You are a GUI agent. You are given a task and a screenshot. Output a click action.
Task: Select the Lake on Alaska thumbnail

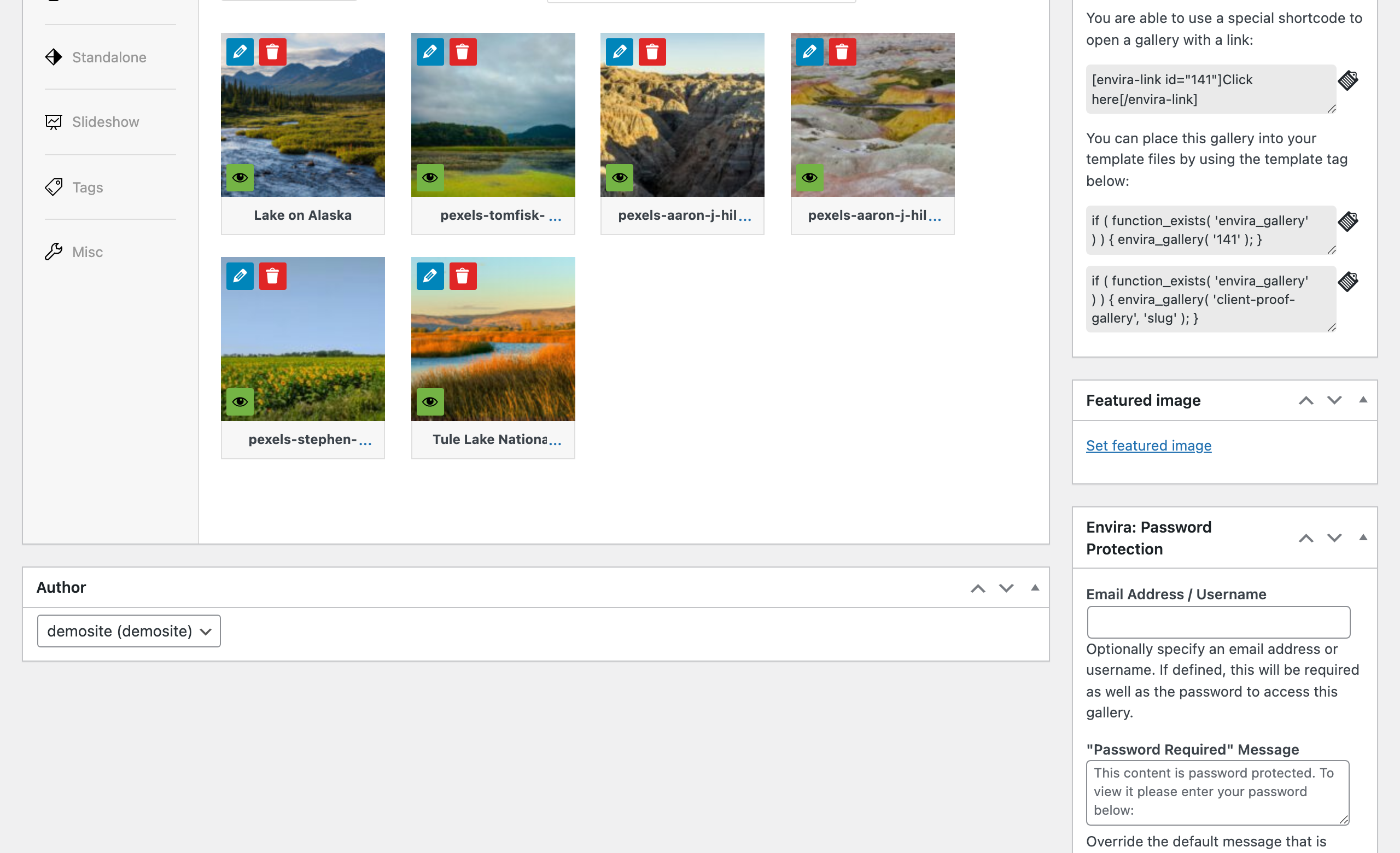click(x=303, y=115)
